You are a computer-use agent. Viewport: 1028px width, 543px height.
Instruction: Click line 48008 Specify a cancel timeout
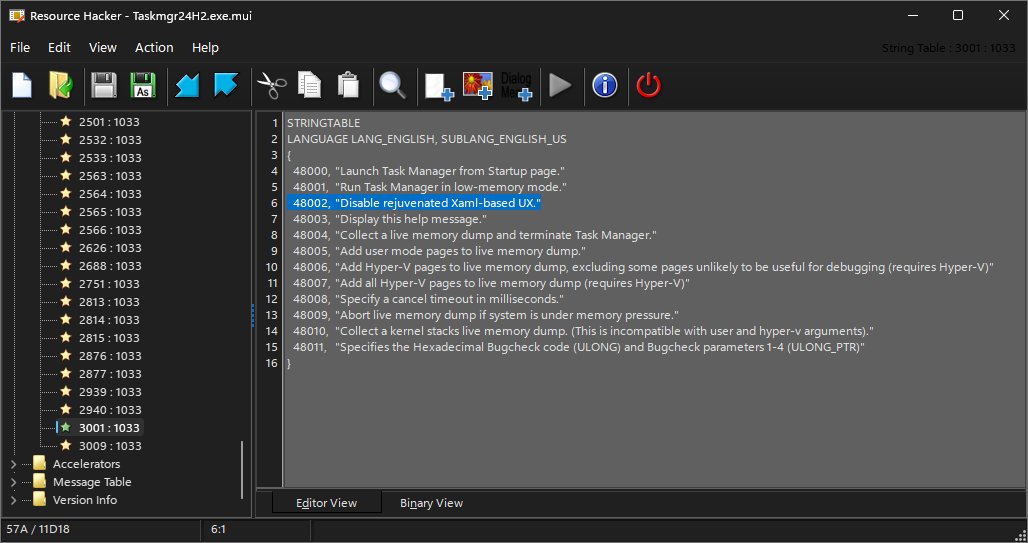pyautogui.click(x=428, y=299)
